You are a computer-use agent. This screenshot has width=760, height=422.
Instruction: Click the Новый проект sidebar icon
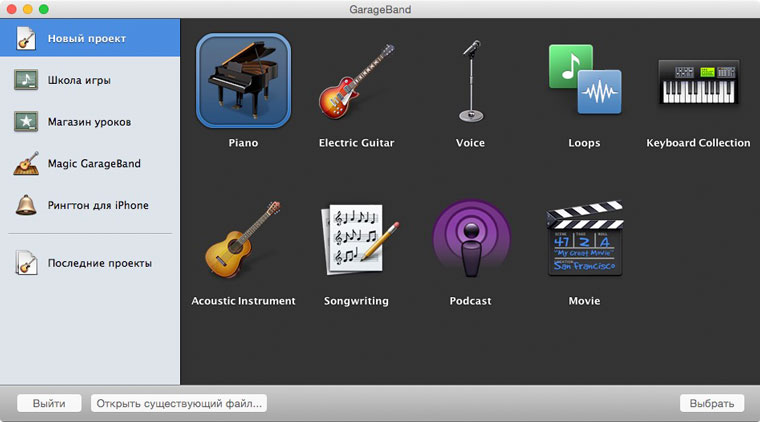(25, 38)
